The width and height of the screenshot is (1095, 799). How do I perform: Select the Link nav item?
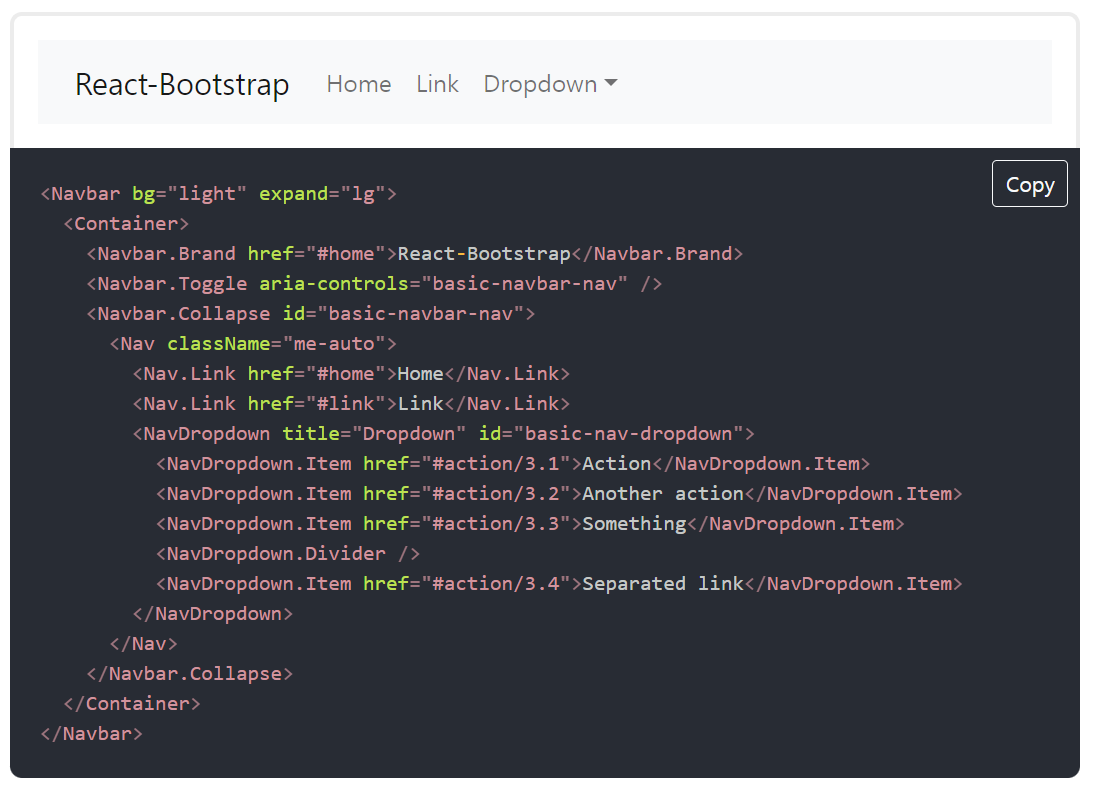(x=437, y=85)
